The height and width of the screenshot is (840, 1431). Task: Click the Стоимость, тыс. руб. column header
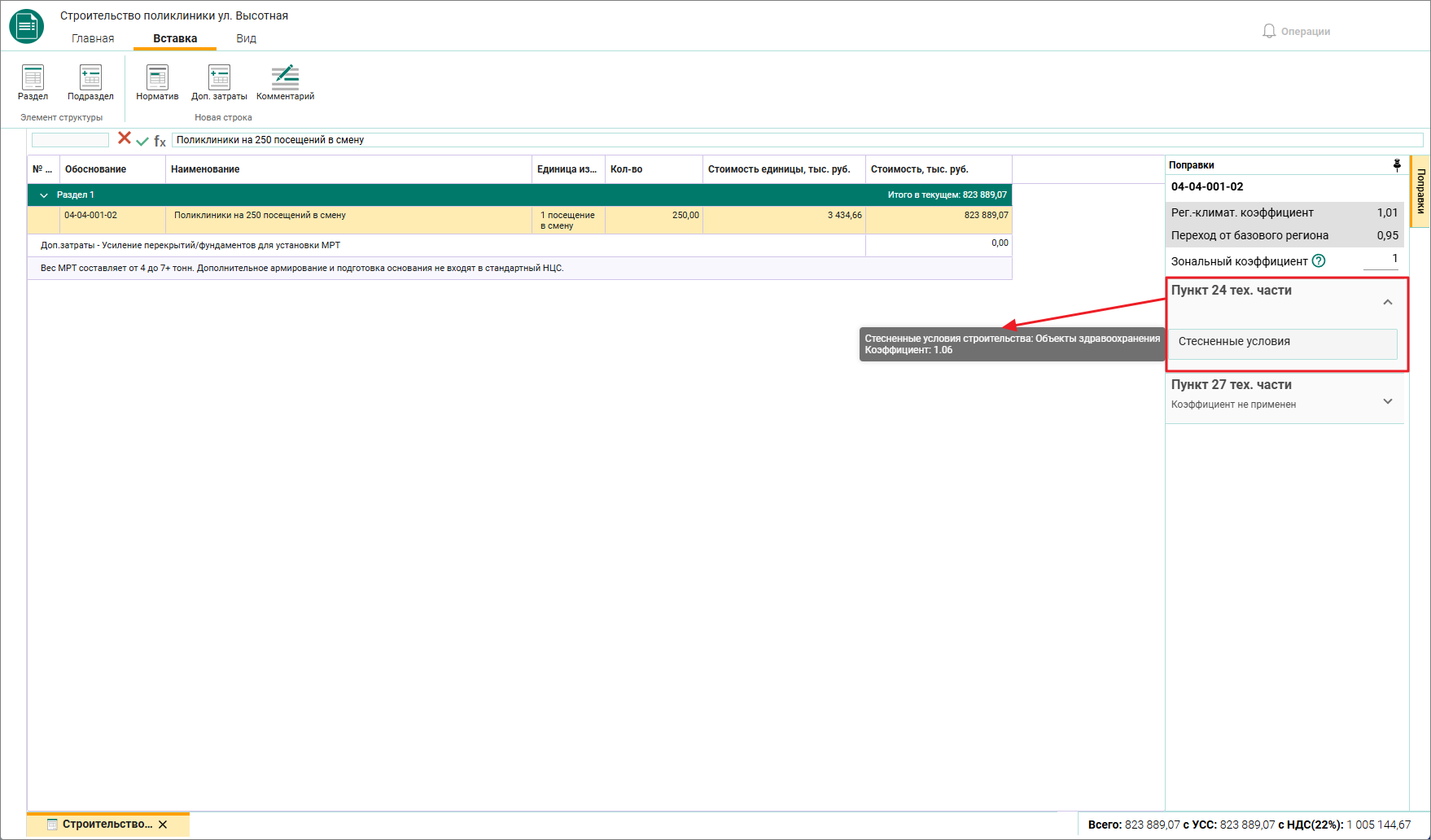point(939,169)
